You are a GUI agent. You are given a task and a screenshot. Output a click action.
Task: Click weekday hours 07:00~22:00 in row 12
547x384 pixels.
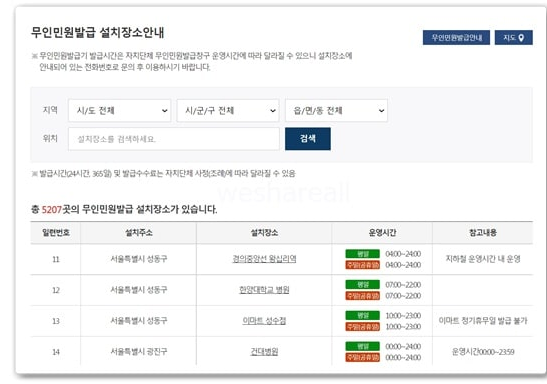[403, 285]
